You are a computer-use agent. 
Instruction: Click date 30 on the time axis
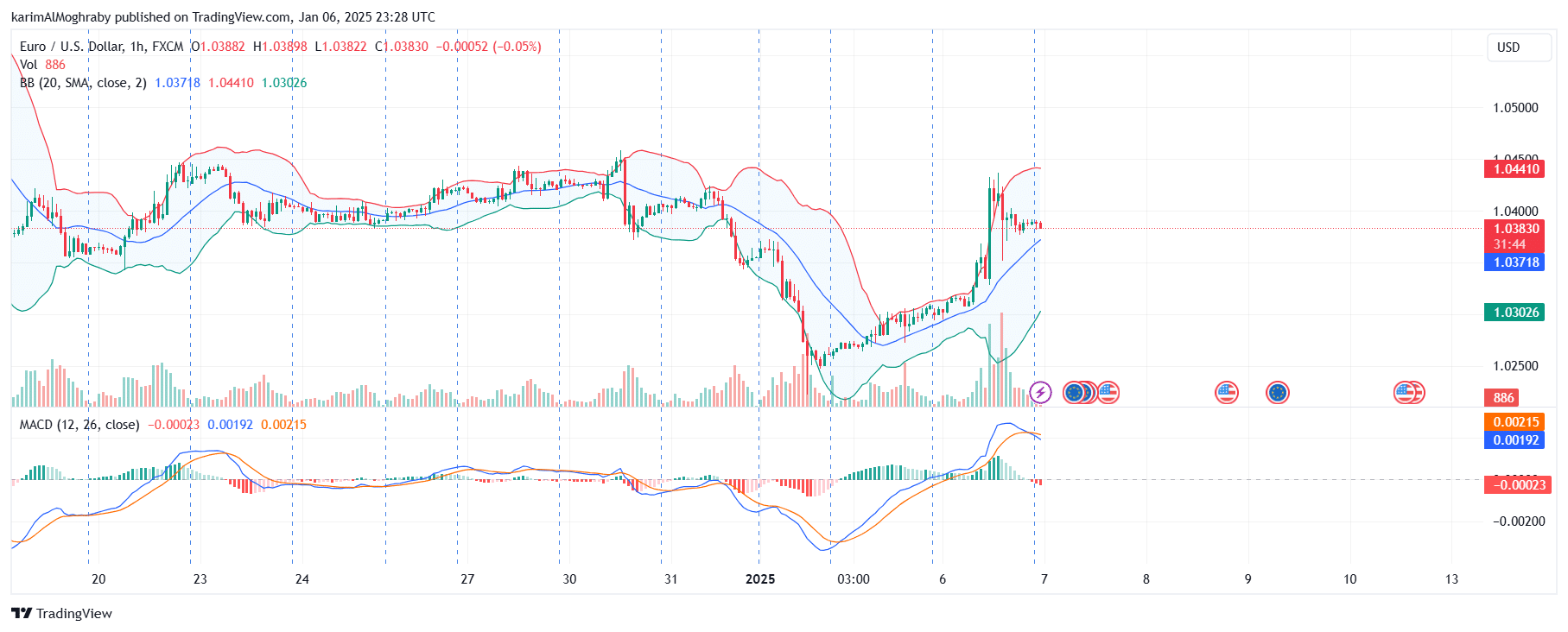point(569,579)
